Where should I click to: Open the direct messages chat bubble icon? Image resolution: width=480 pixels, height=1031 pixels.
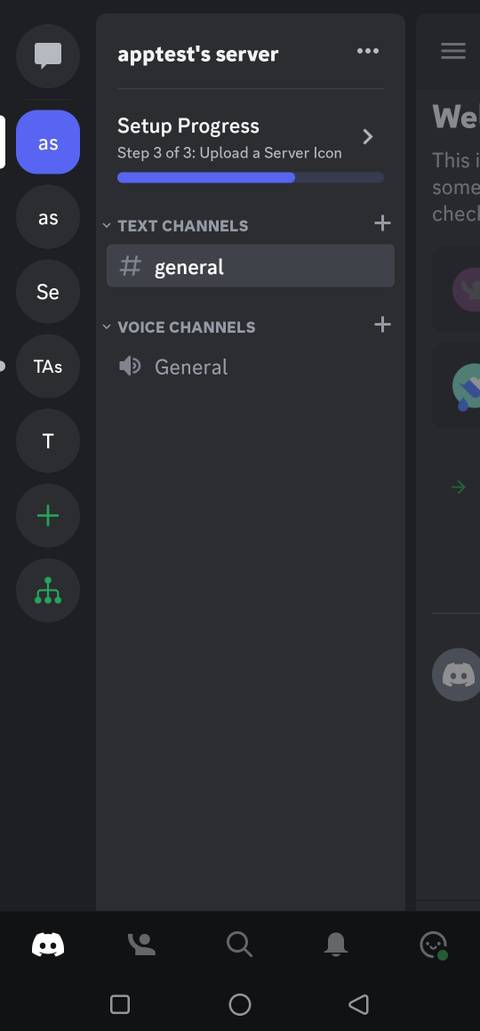click(x=48, y=56)
